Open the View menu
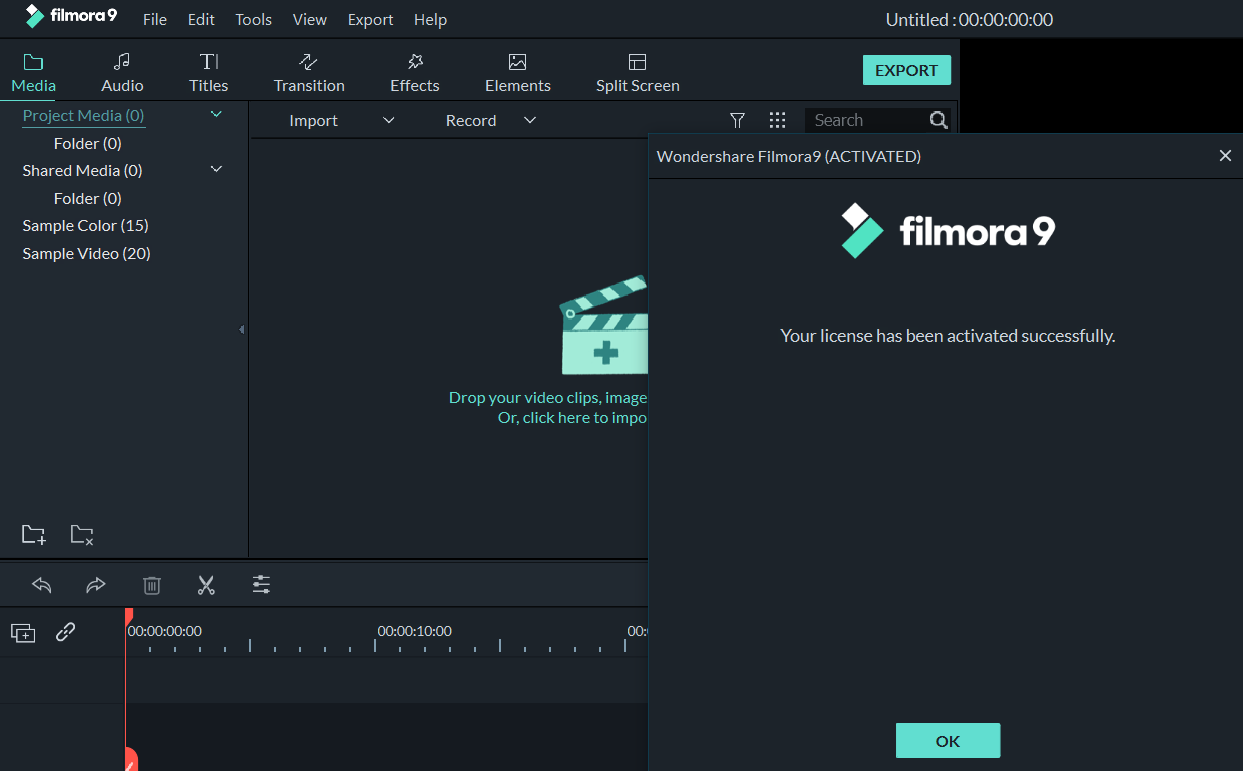Viewport: 1243px width, 771px height. (310, 20)
